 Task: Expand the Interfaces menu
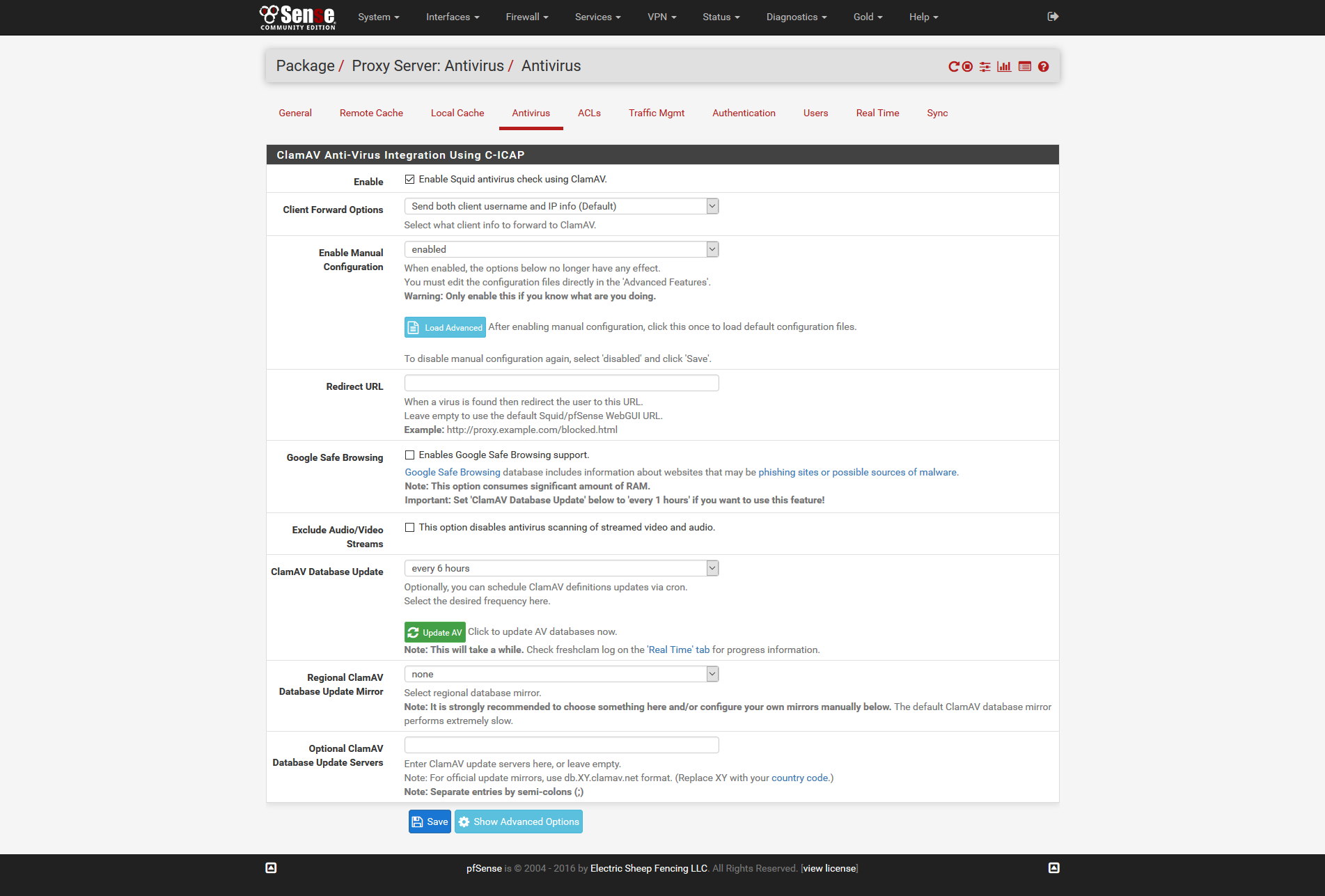tap(453, 17)
